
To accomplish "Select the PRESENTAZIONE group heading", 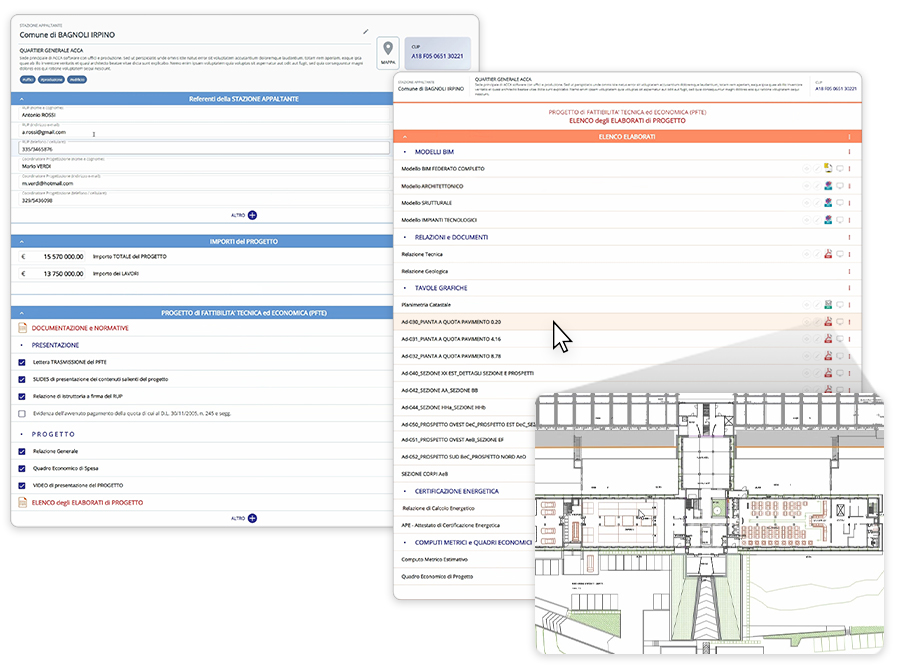I will click(x=55, y=345).
